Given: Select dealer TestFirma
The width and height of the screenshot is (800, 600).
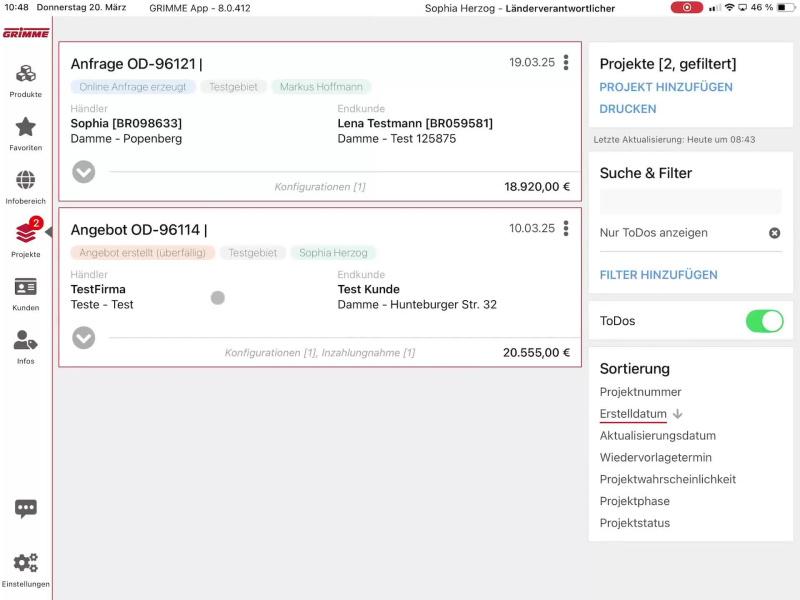Looking at the screenshot, I should (98, 289).
